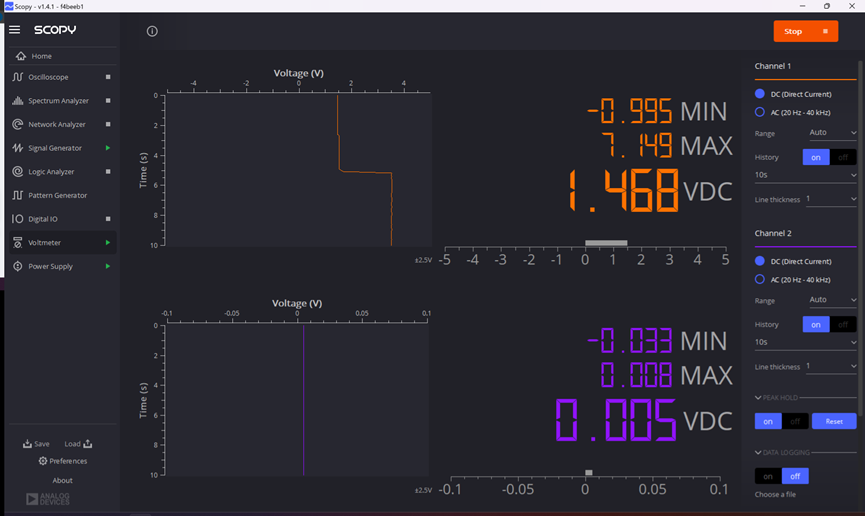The width and height of the screenshot is (865, 516).
Task: Click the Home house icon
Action: (21, 56)
